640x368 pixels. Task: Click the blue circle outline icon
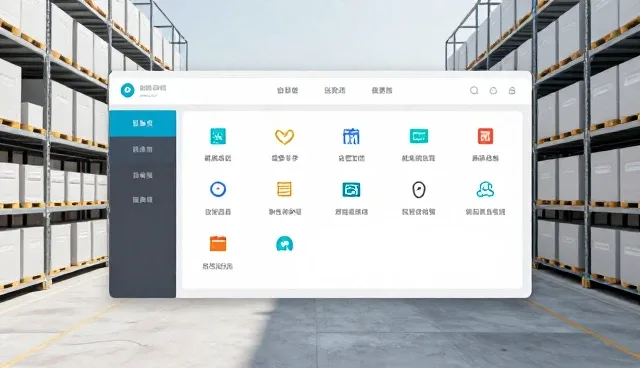pos(218,189)
